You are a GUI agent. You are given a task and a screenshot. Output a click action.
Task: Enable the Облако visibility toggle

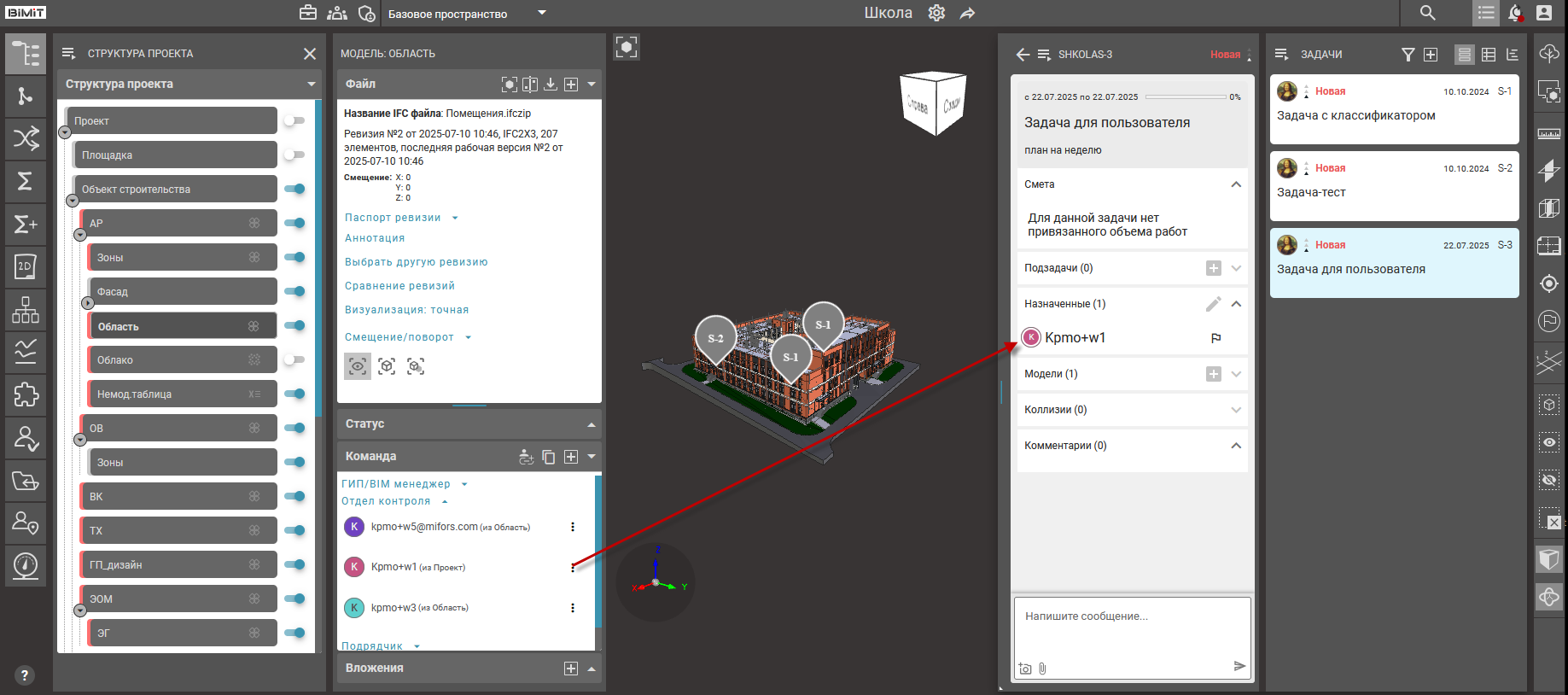point(294,359)
